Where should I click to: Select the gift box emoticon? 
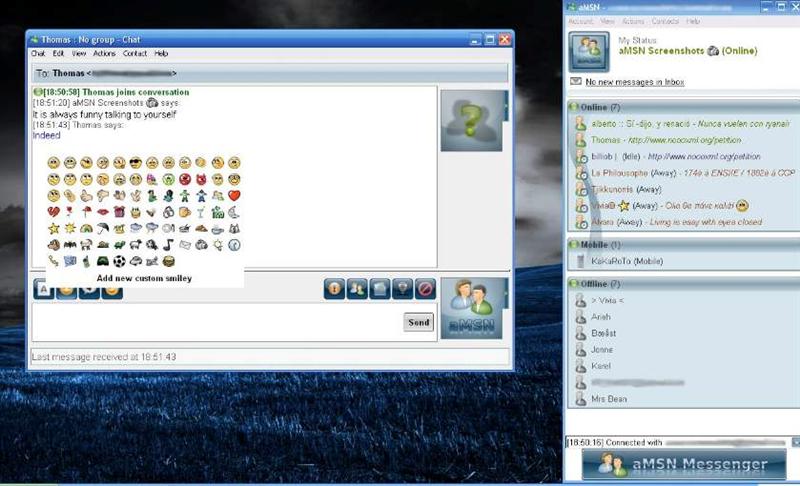point(119,212)
